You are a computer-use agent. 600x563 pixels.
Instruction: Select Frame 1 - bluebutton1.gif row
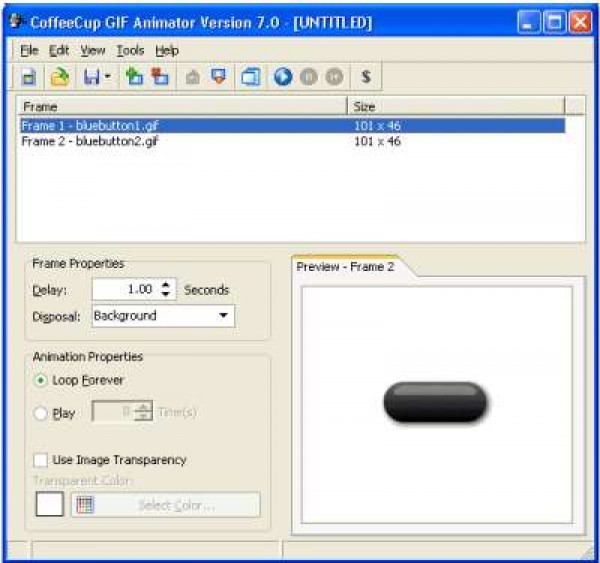292,126
